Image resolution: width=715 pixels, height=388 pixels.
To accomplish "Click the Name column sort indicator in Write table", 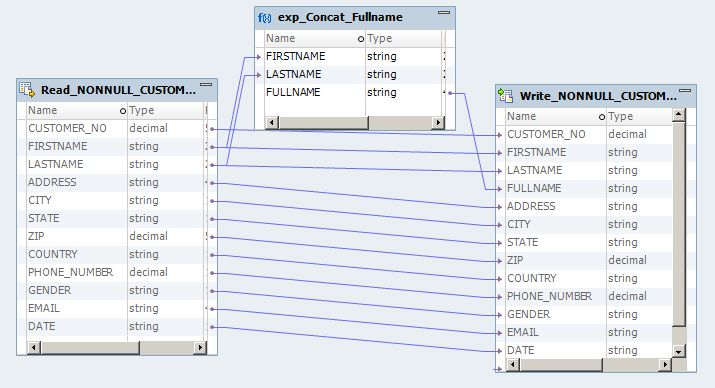I will 602,117.
